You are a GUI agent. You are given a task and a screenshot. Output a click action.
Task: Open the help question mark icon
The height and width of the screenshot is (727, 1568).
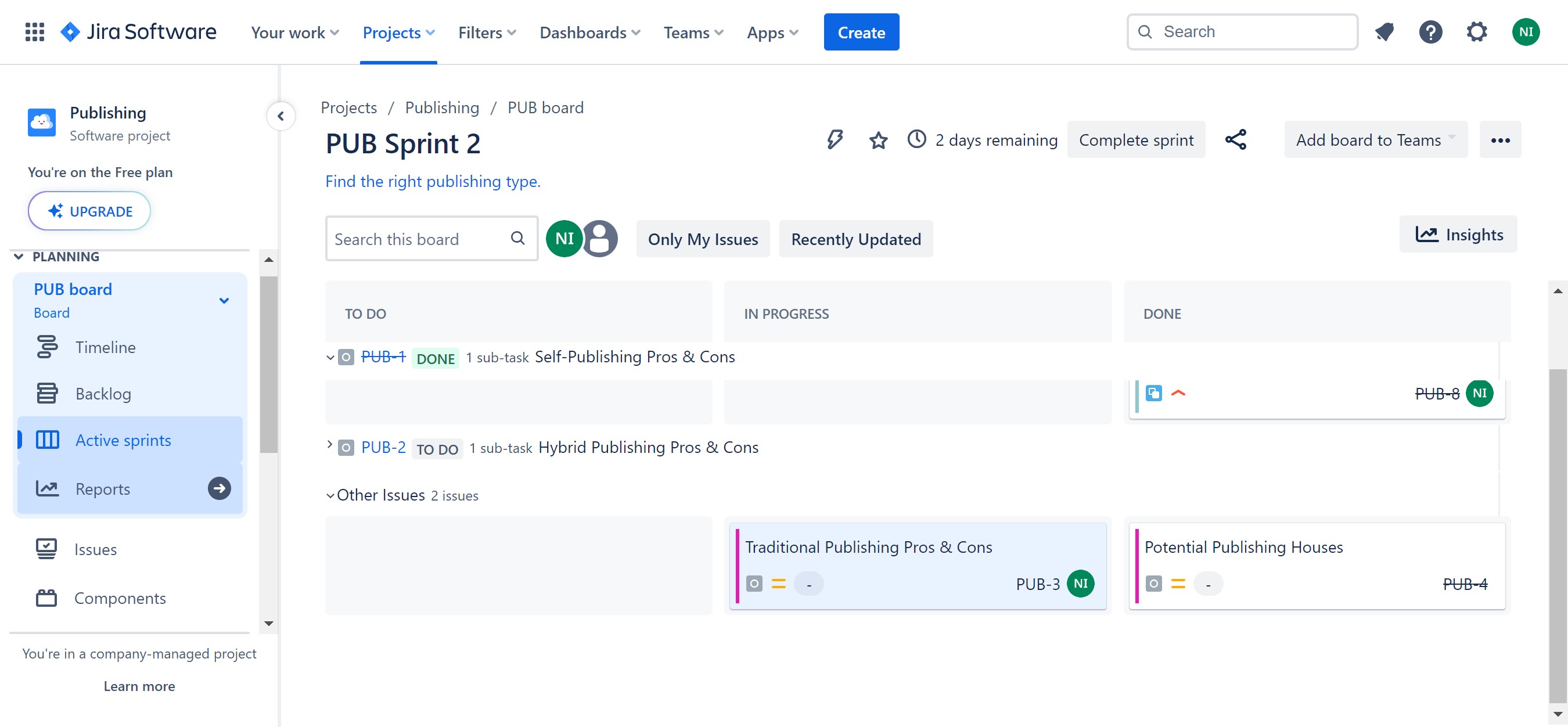[x=1430, y=31]
